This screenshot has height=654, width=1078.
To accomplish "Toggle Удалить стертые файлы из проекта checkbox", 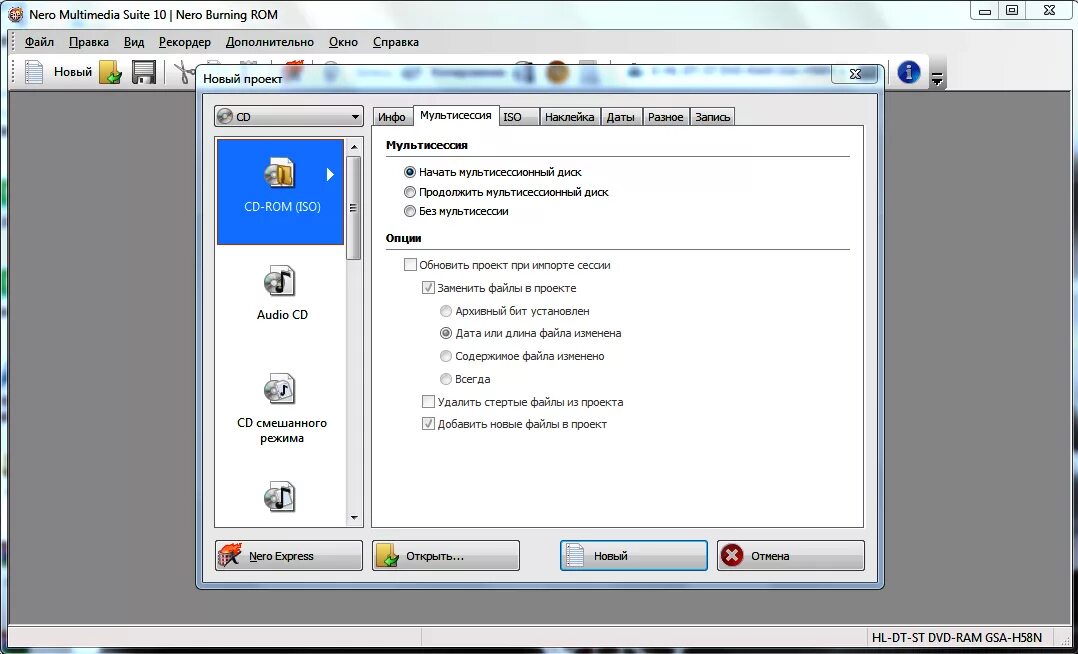I will [428, 402].
